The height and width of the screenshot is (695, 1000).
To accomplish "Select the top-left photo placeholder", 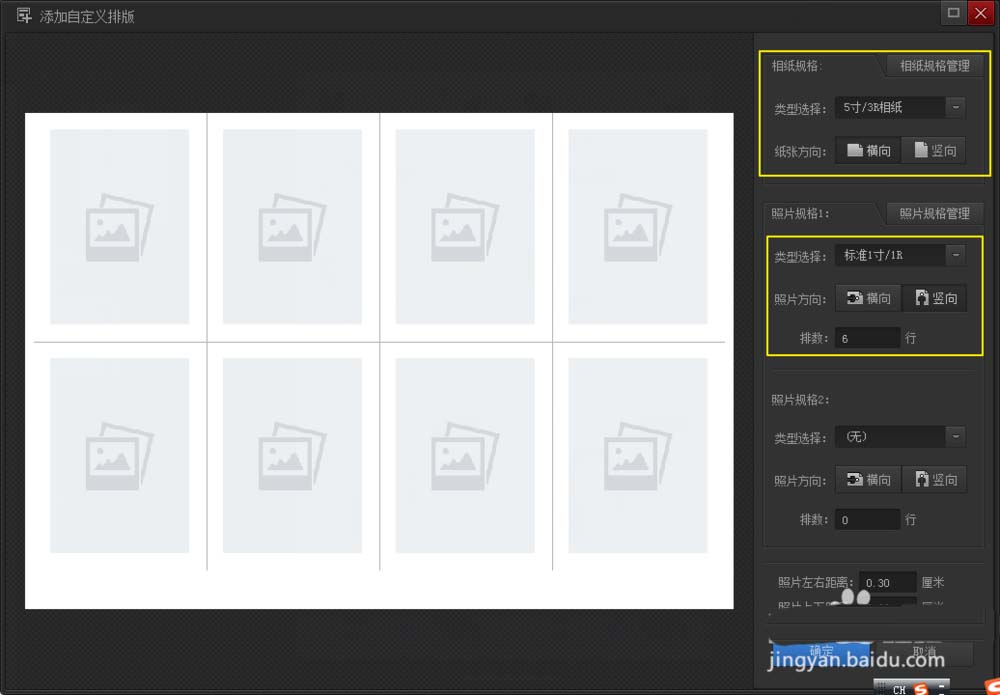I will coord(119,227).
